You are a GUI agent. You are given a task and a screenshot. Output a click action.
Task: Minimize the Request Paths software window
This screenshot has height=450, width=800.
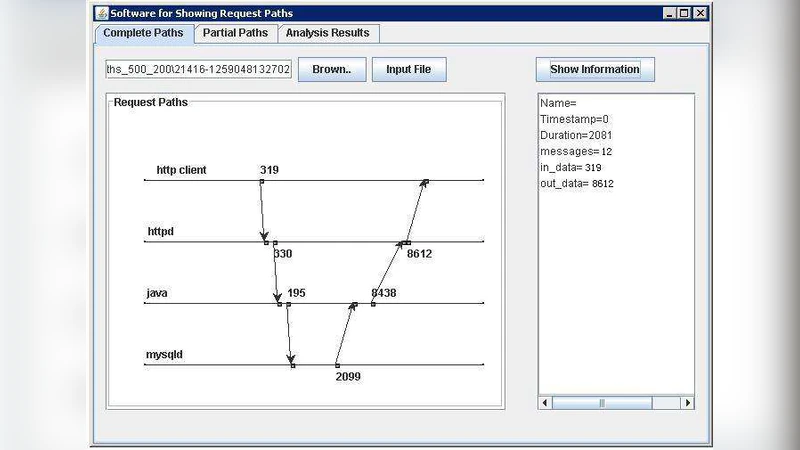[x=668, y=13]
